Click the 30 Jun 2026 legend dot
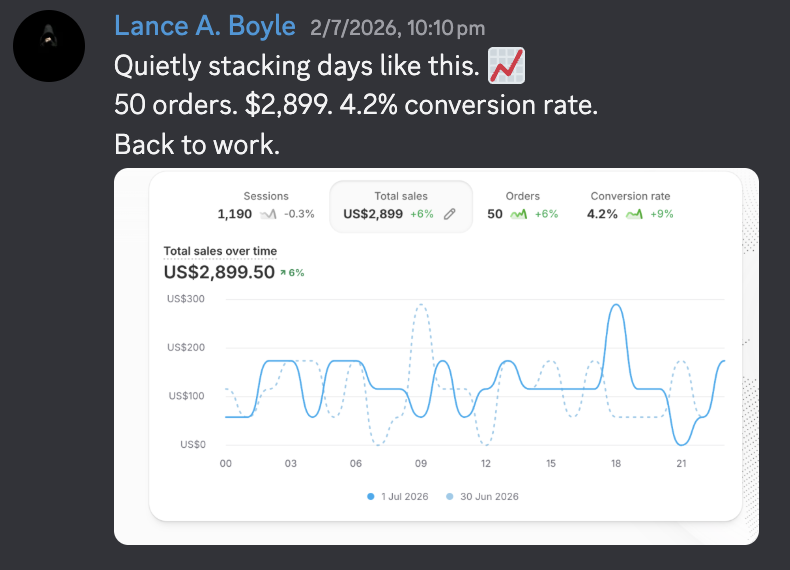This screenshot has width=790, height=570. coord(449,496)
